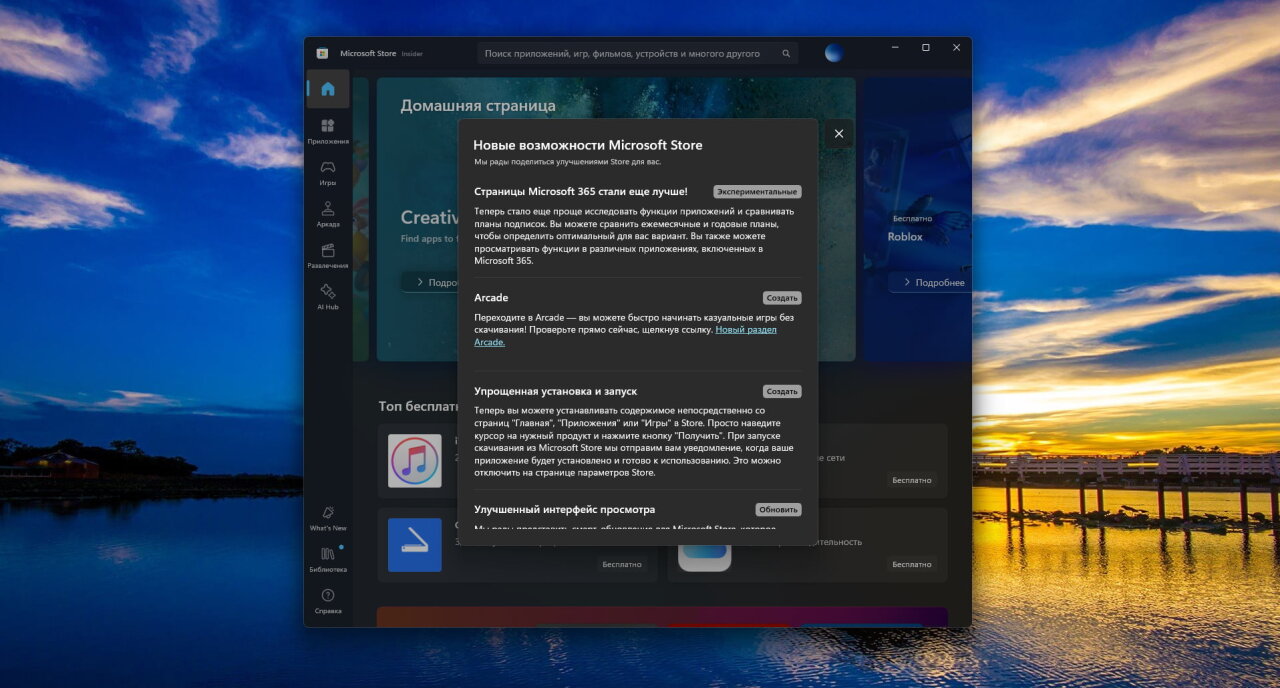Click the Microsoft Store logo icon
This screenshot has width=1280, height=688.
click(322, 54)
